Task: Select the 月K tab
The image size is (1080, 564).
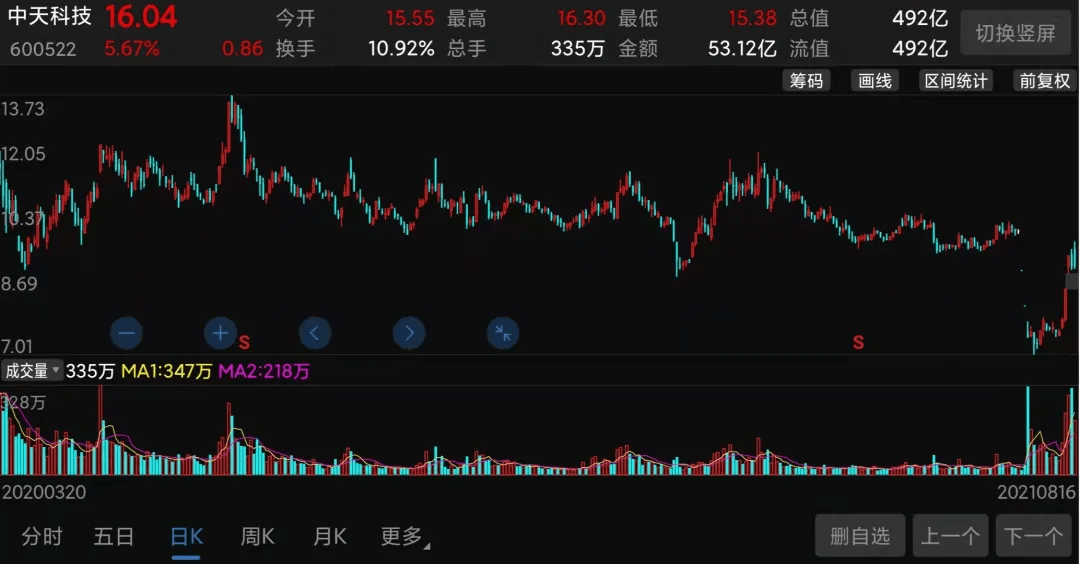Action: click(329, 536)
